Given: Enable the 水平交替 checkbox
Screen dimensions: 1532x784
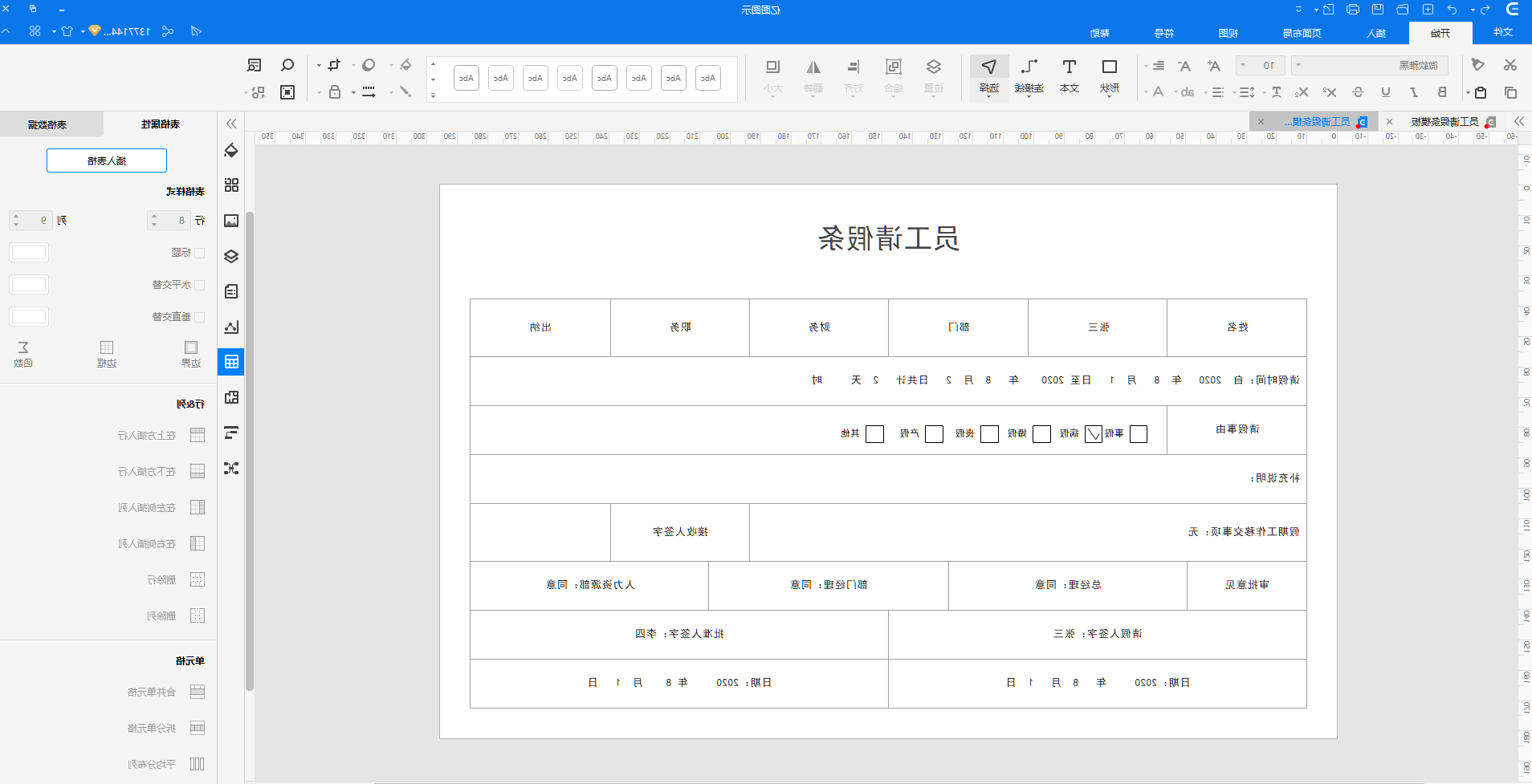Looking at the screenshot, I should point(200,285).
